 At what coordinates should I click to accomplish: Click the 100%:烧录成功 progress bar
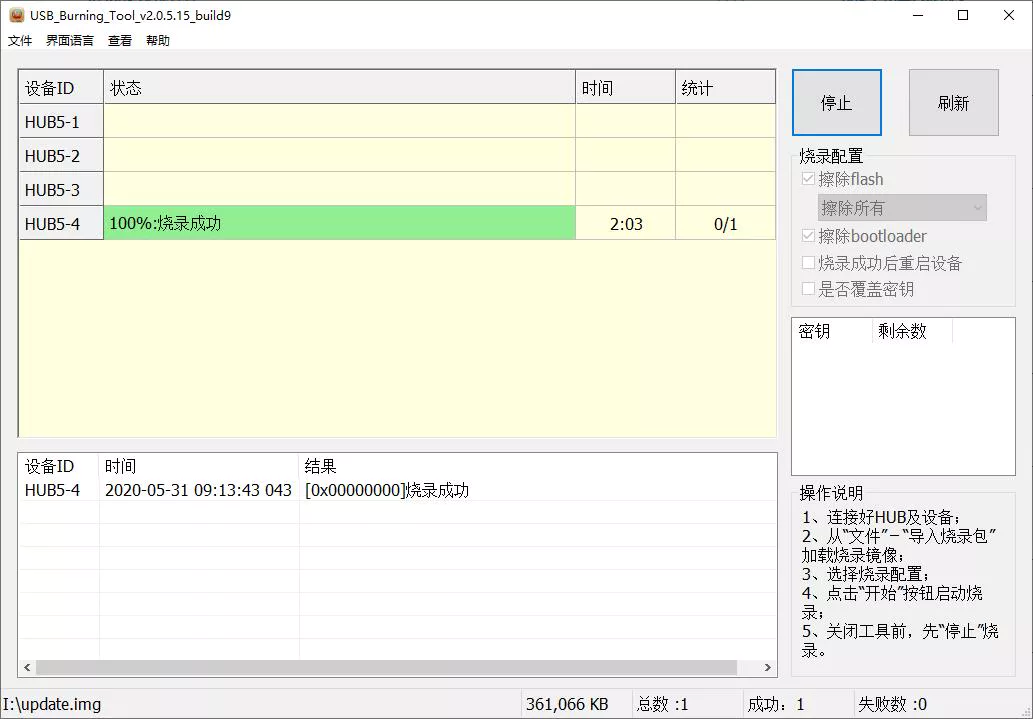pos(339,223)
